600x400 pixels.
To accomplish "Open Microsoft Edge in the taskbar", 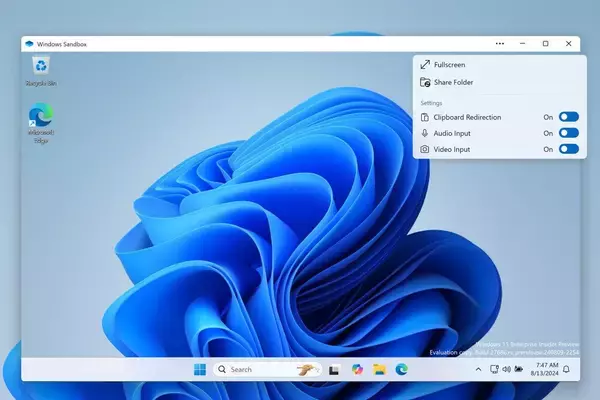I will (401, 369).
